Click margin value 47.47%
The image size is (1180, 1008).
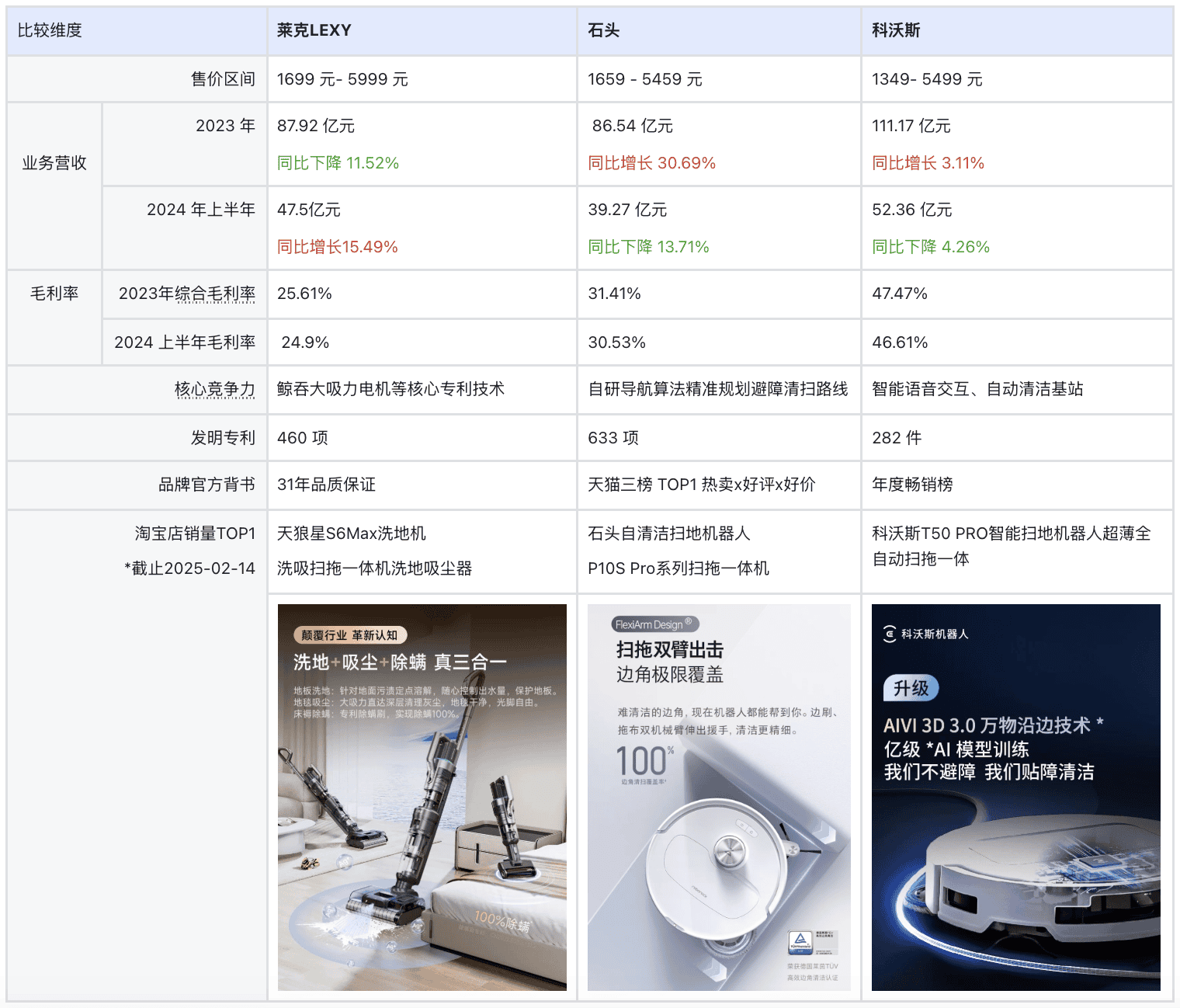click(x=900, y=294)
